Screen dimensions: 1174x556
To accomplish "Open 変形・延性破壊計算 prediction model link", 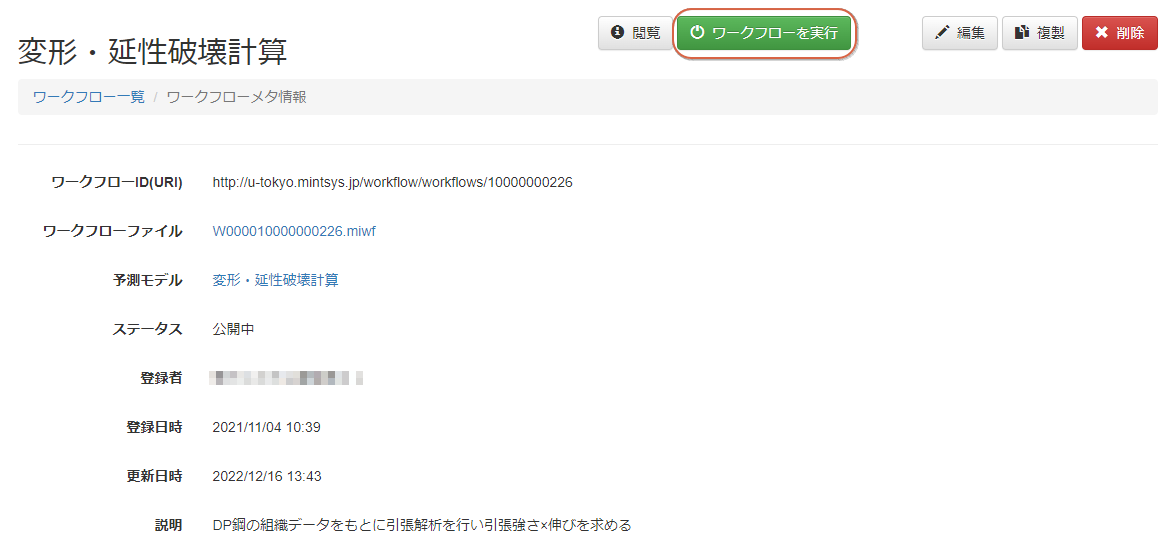I will tap(276, 281).
